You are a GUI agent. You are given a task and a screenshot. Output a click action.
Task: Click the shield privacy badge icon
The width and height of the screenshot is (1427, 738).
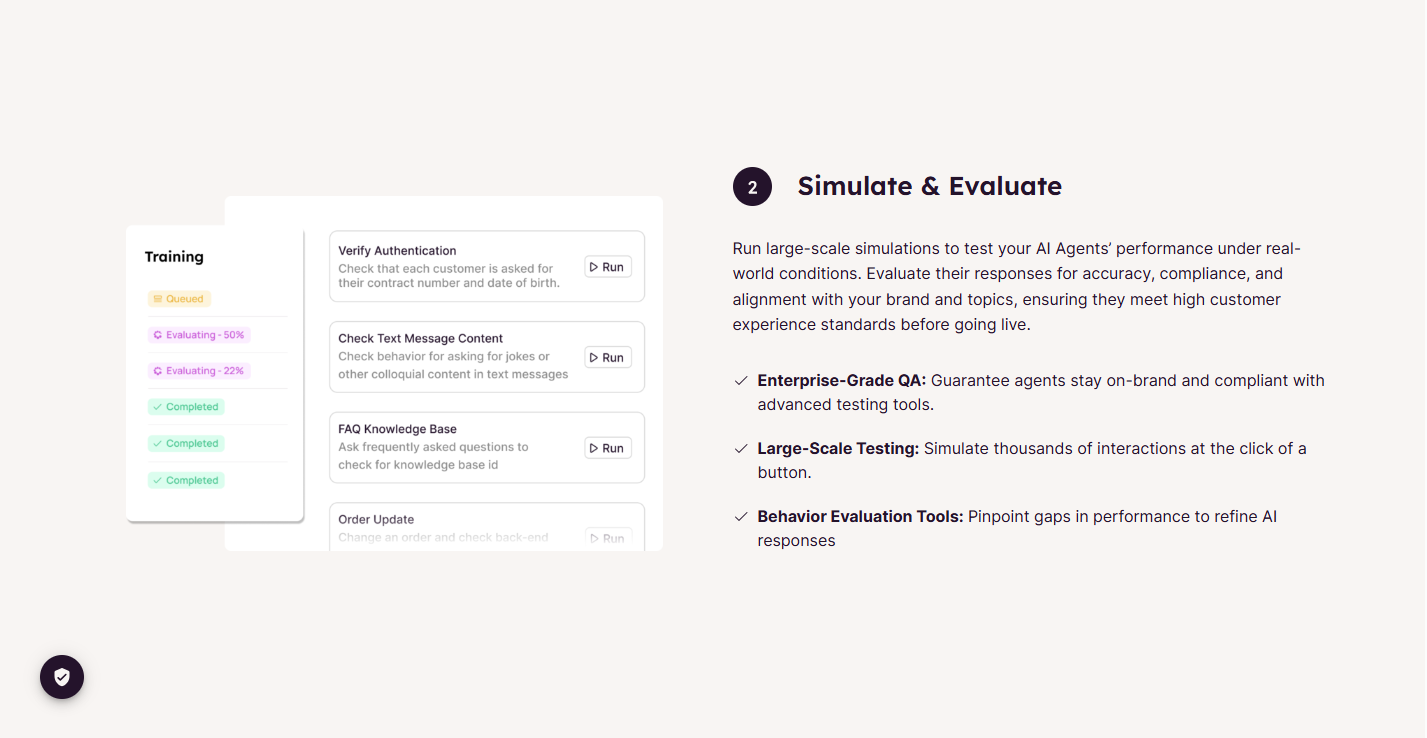[62, 677]
